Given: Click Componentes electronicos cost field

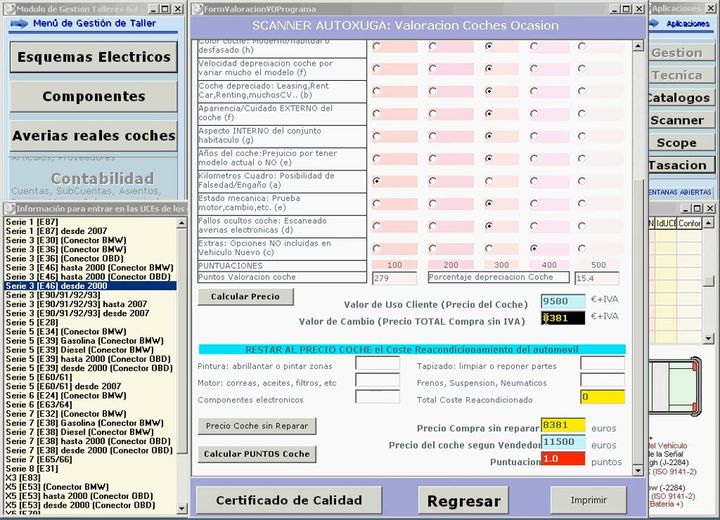Looking at the screenshot, I should tap(377, 396).
